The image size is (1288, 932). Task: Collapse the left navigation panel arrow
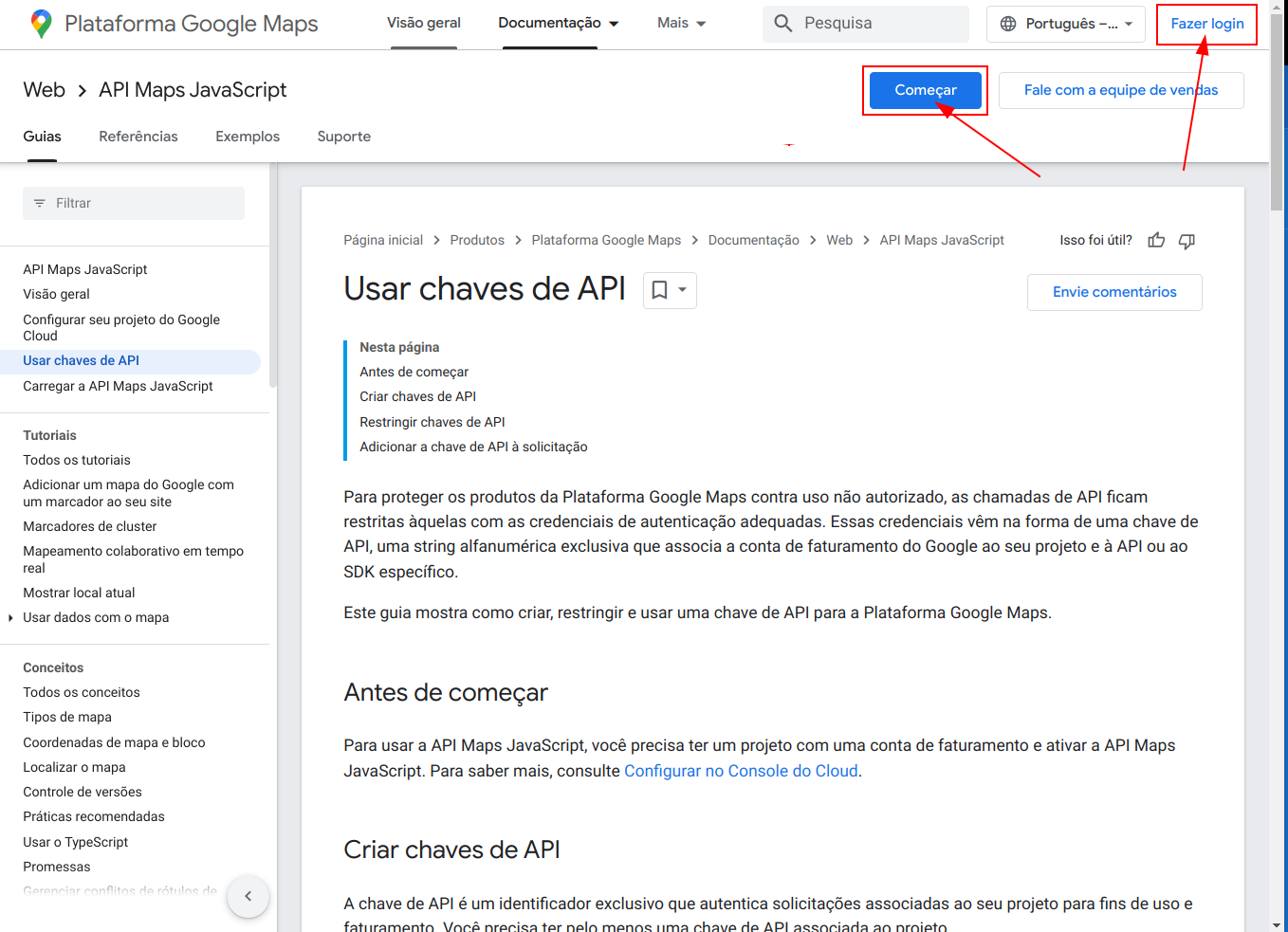tap(248, 896)
